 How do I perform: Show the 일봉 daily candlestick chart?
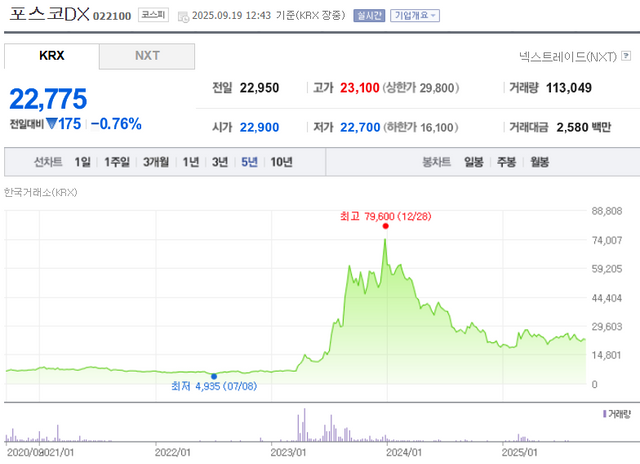click(473, 162)
